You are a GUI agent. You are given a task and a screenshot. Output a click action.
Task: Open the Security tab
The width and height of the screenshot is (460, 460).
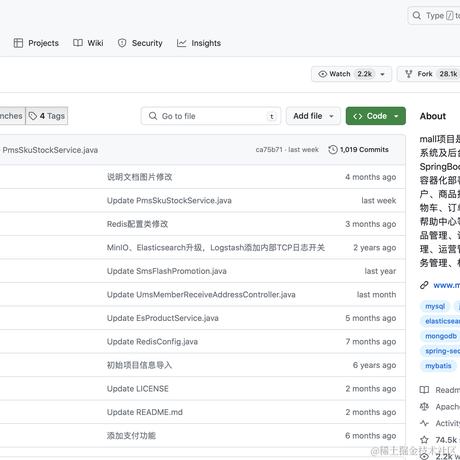tap(140, 43)
